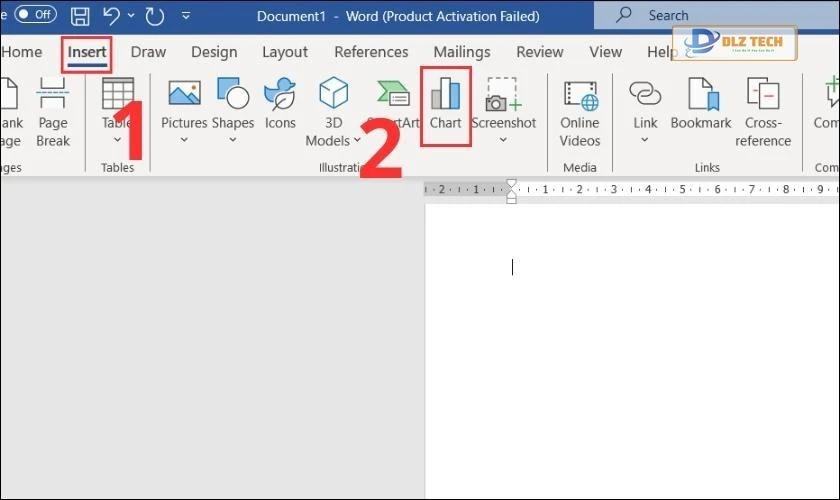This screenshot has height=500, width=840.
Task: Click the Cross-reference icon
Action: [x=763, y=97]
